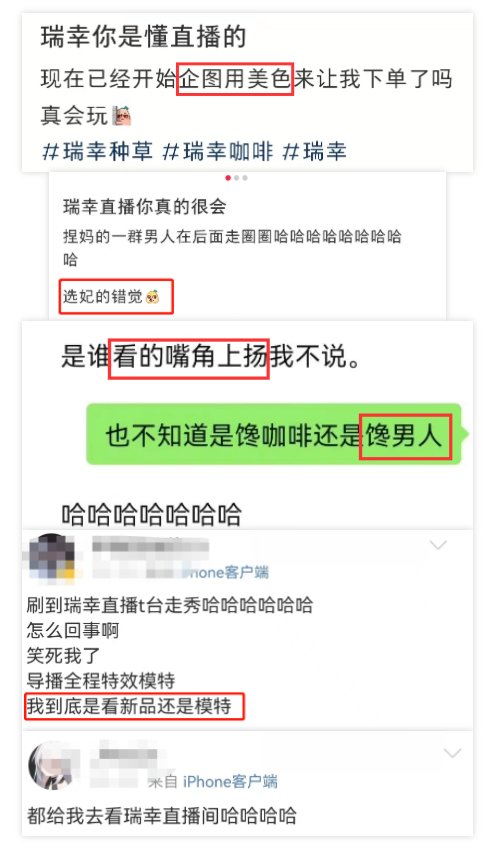Image resolution: width=494 pixels, height=849 pixels.
Task: Click the highlighted text 我到底是看新品还是模特
Action: click(x=129, y=706)
